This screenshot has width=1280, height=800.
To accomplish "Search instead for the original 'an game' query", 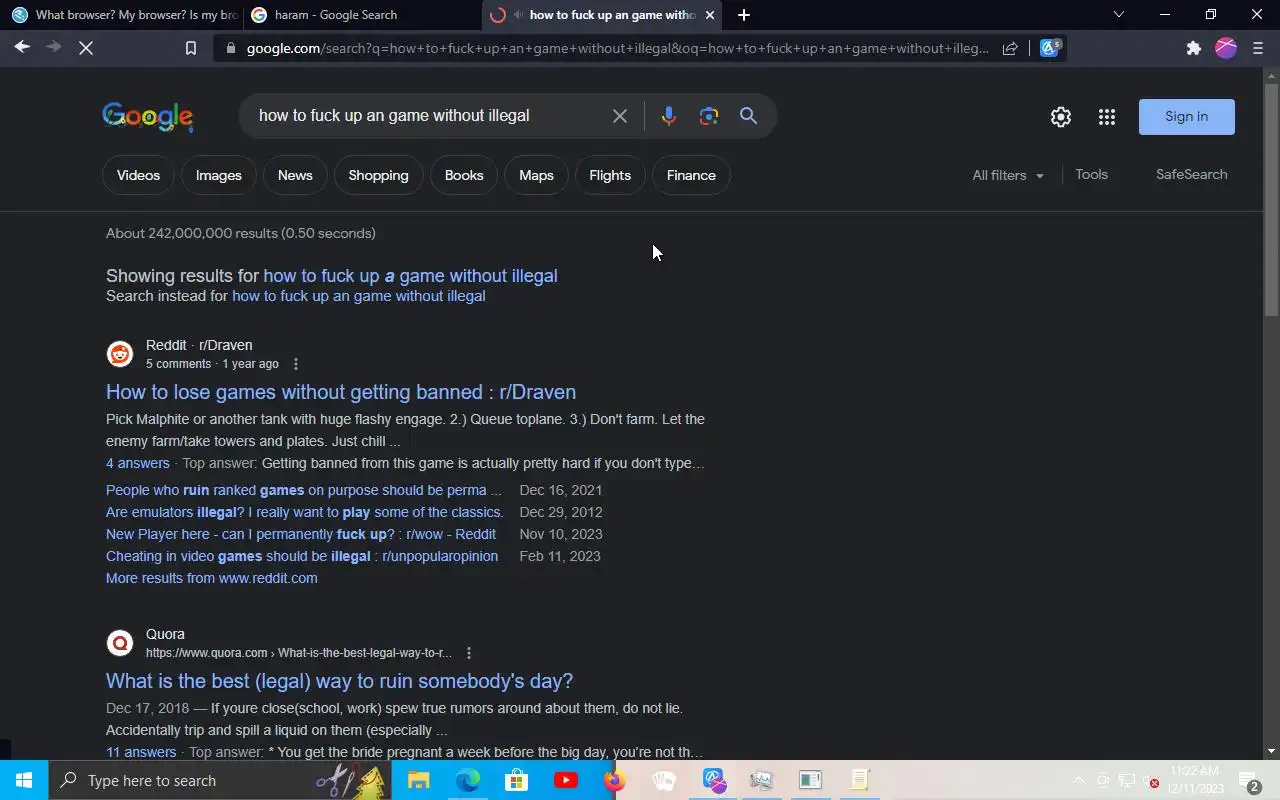I will pyautogui.click(x=359, y=296).
